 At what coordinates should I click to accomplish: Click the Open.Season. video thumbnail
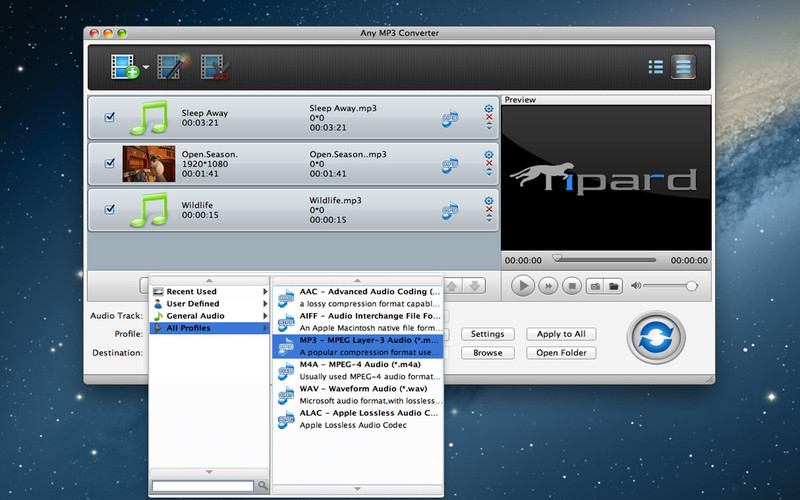click(149, 164)
